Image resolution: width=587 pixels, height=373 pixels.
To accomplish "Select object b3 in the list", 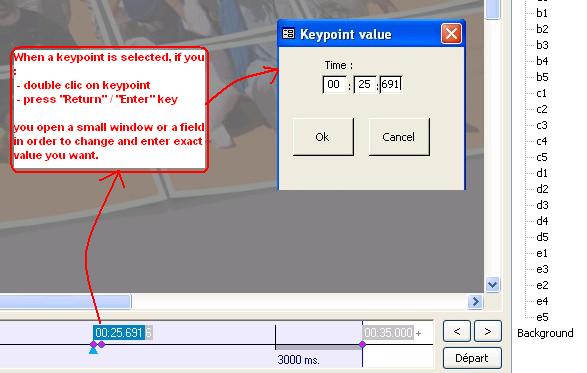I will pyautogui.click(x=542, y=45).
